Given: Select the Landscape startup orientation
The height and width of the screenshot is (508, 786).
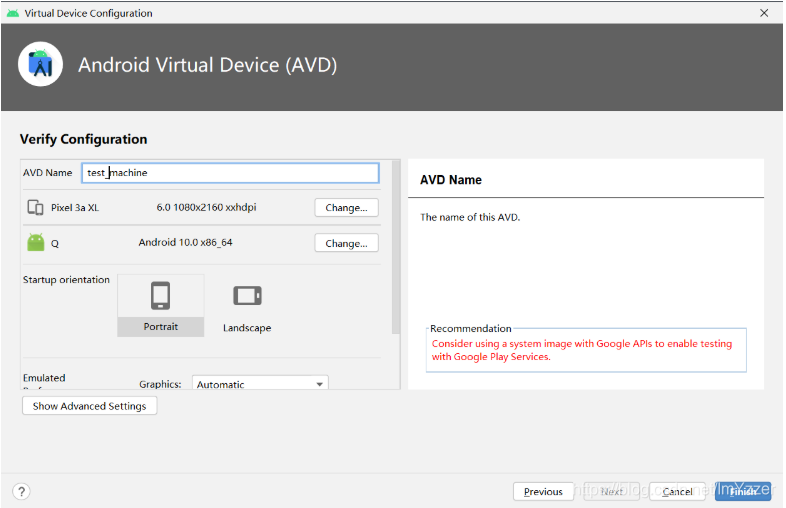Looking at the screenshot, I should (247, 307).
